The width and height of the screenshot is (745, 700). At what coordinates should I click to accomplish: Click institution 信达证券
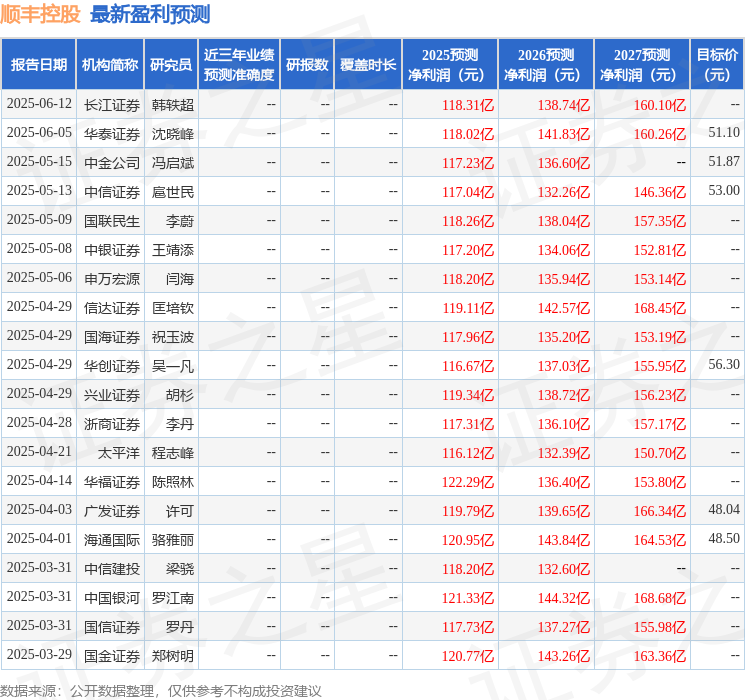click(112, 308)
